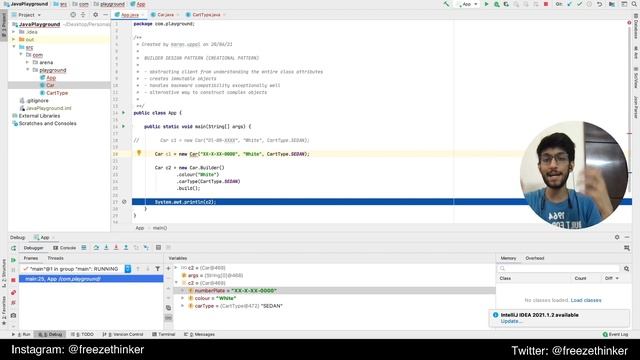Click Select Opened File target icon in Project panel
The image size is (640, 360).
point(73,15)
